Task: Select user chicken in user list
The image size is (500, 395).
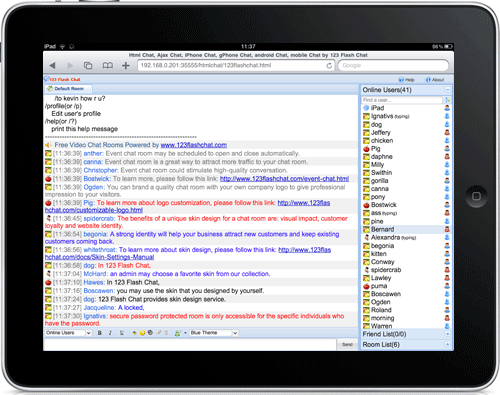Action: pyautogui.click(x=382, y=140)
